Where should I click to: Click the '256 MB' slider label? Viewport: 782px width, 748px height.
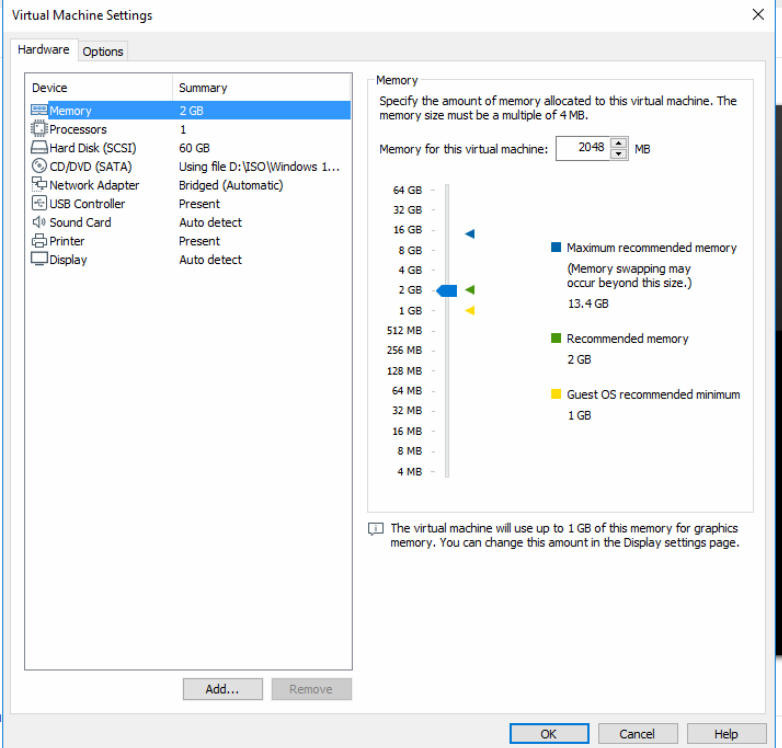point(404,351)
